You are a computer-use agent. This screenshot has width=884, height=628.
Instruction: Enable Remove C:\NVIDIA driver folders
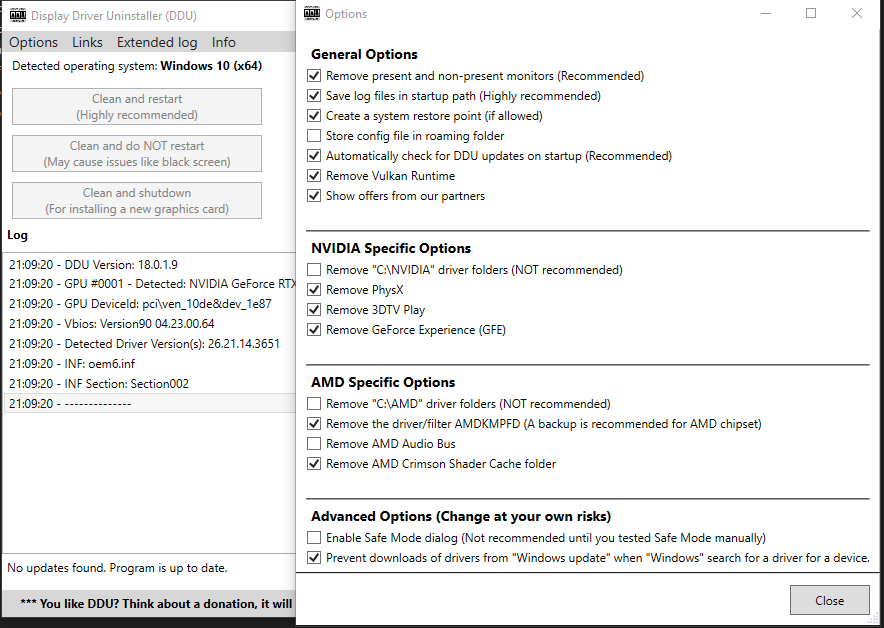point(314,269)
